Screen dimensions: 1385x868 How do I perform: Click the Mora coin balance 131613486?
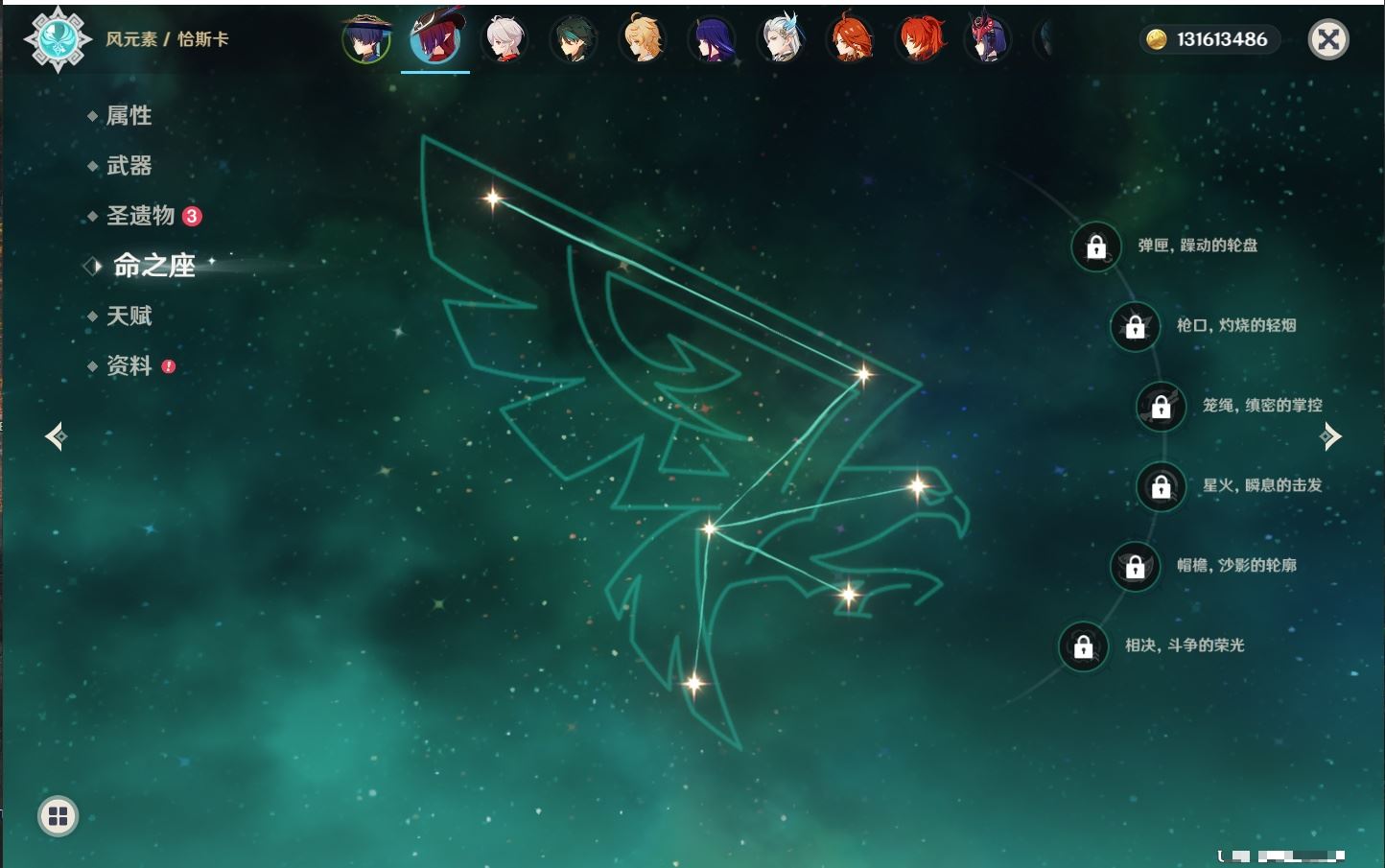tap(1209, 39)
